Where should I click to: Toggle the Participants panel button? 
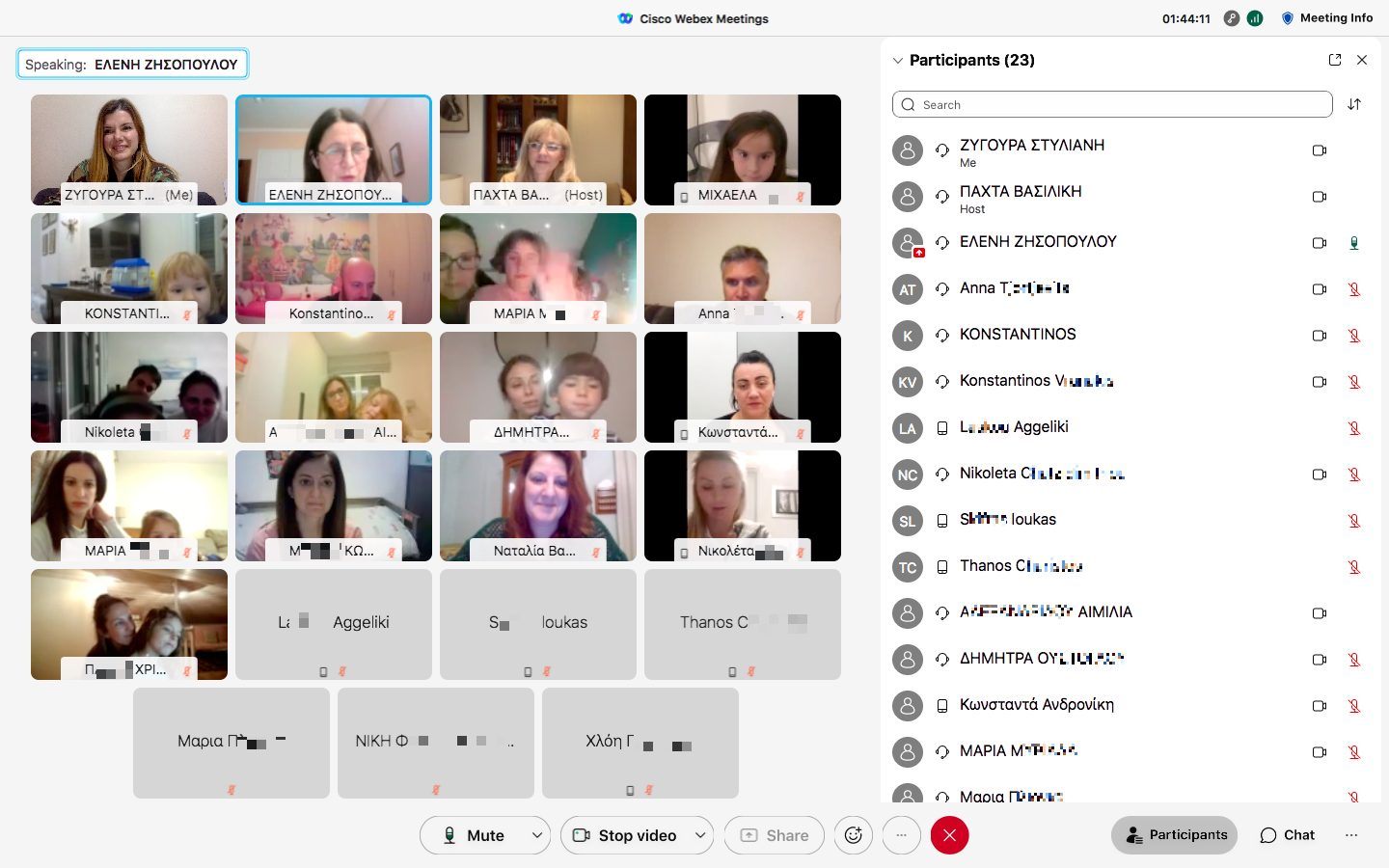(1175, 835)
